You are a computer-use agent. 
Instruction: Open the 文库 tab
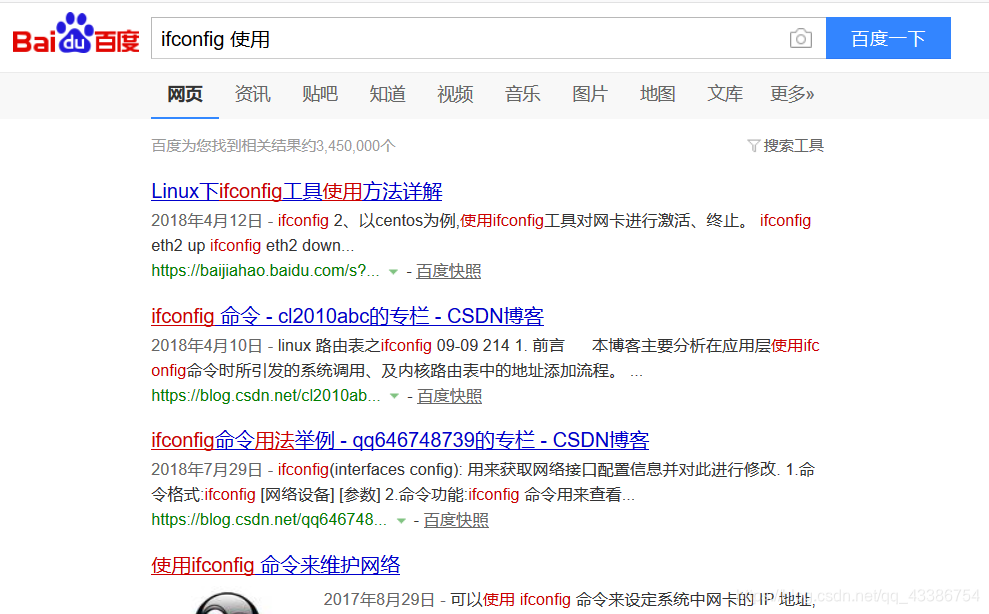[x=725, y=94]
